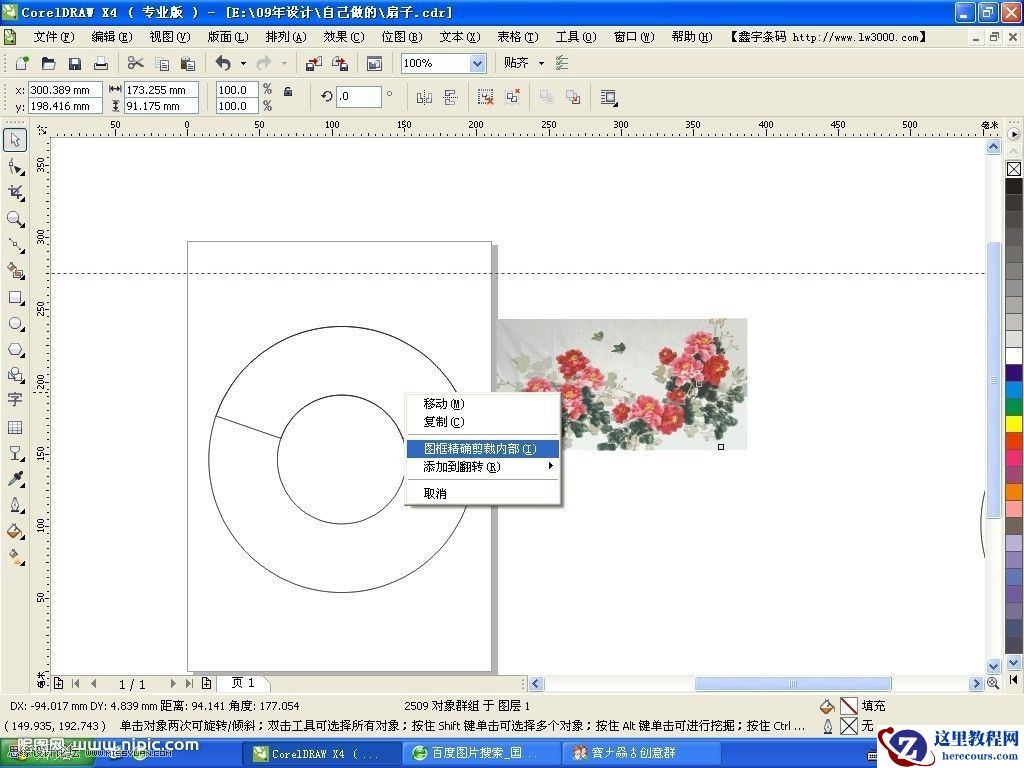The image size is (1024, 768).
Task: Open the zoom level 100% dropdown
Action: 477,63
